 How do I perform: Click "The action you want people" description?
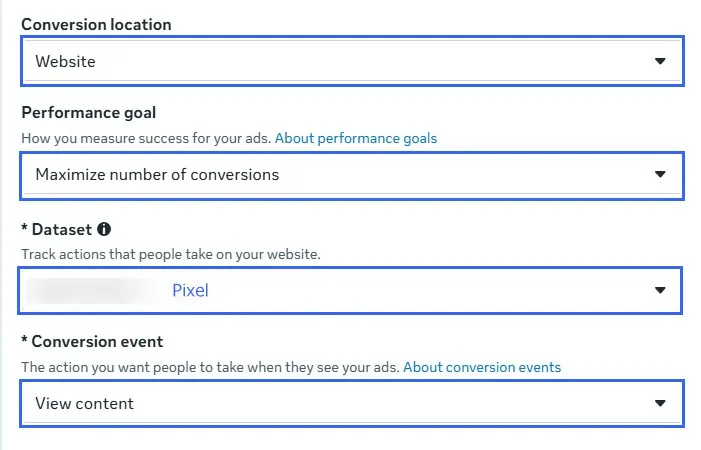[210, 367]
